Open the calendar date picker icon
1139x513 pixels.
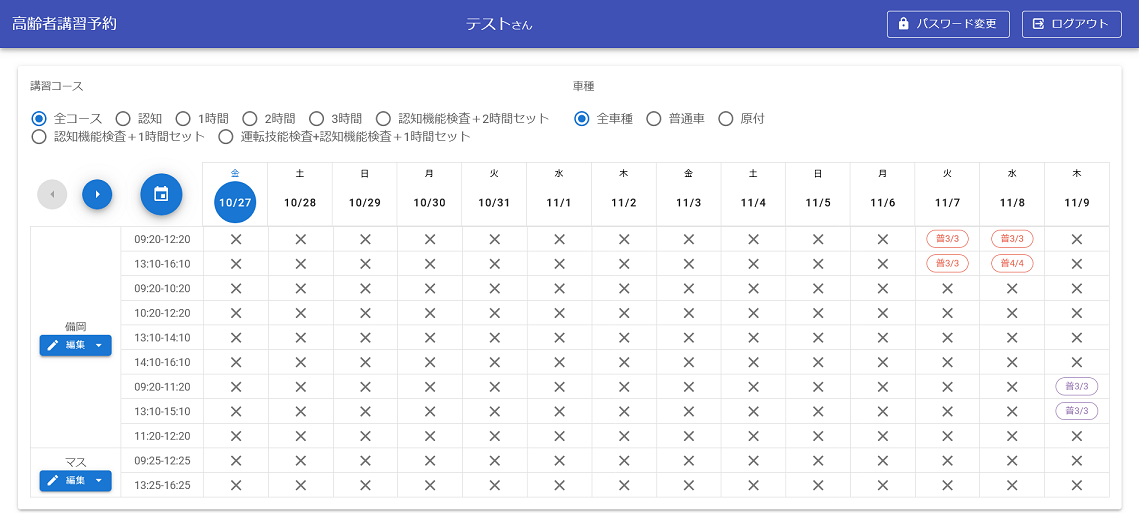point(161,194)
